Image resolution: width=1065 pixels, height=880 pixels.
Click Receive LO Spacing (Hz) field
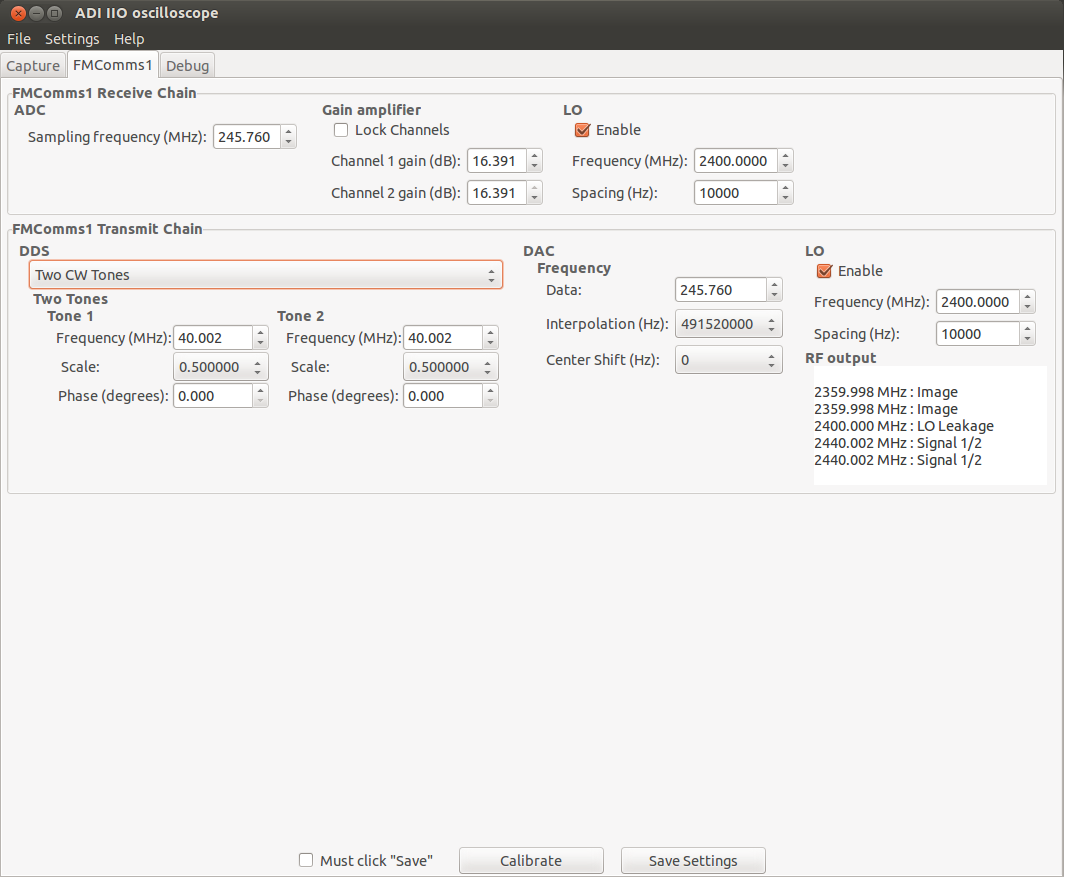click(736, 193)
